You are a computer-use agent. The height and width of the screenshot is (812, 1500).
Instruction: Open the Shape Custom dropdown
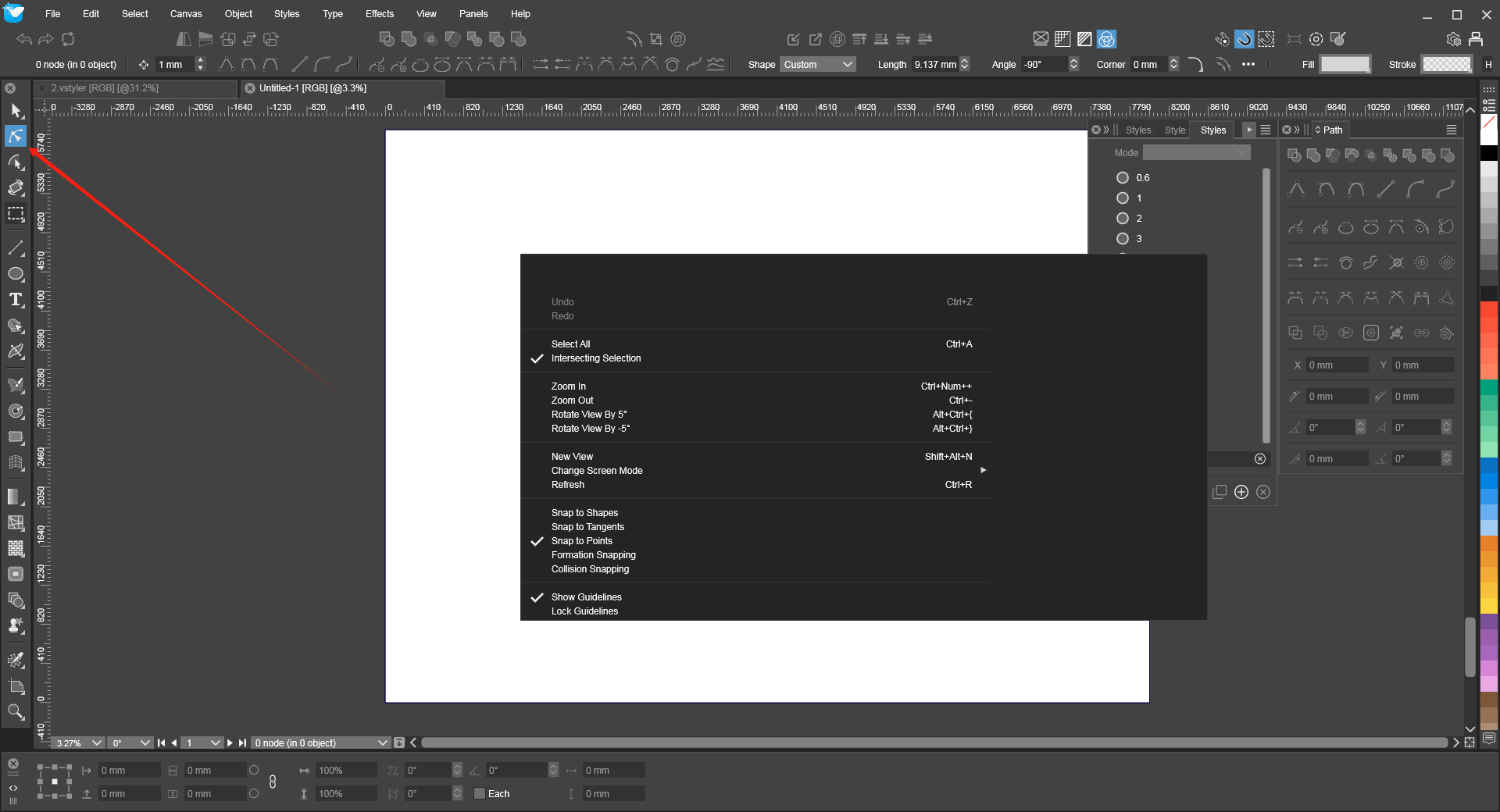pos(817,65)
